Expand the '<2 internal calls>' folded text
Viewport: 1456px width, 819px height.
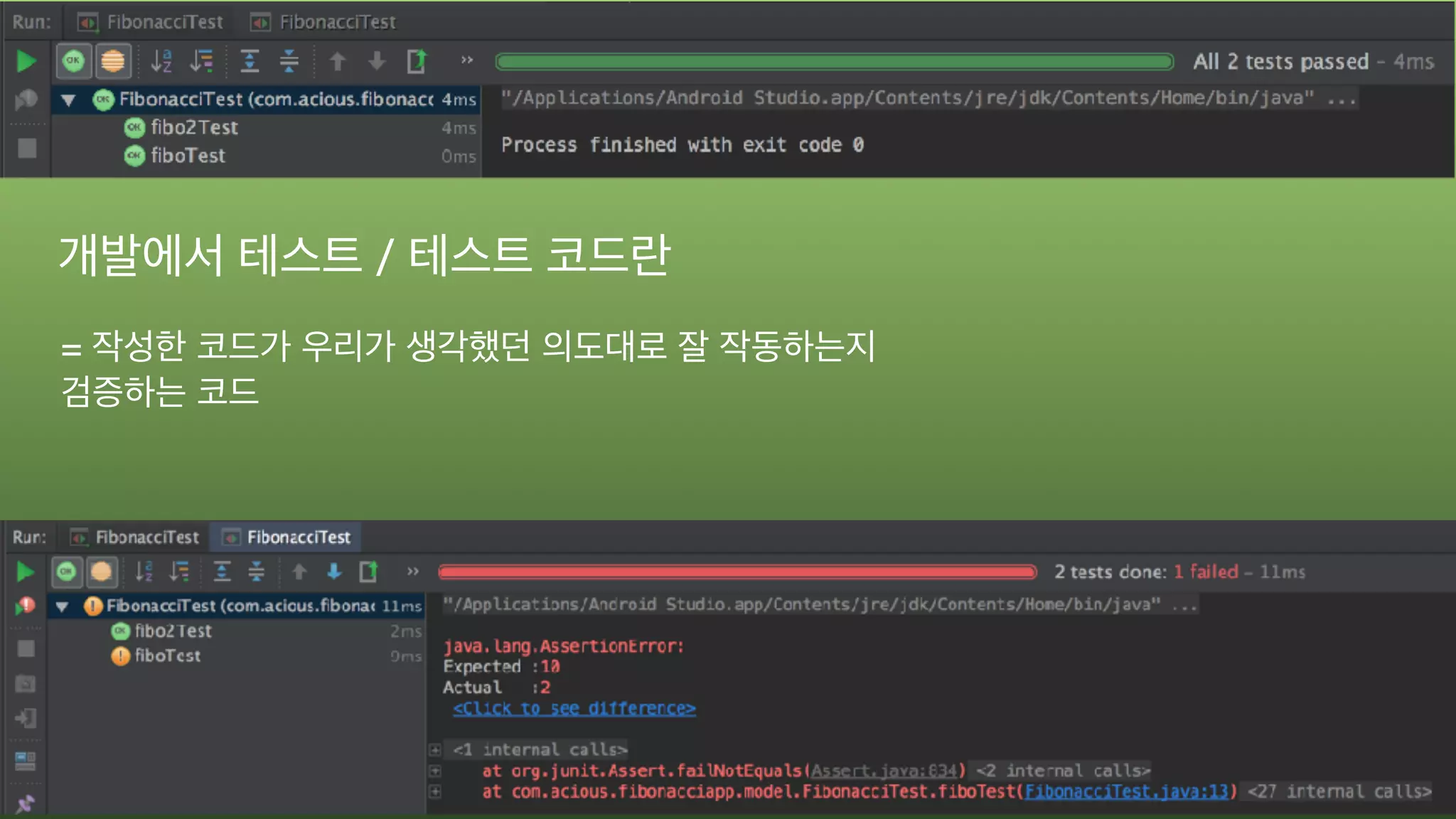click(1063, 771)
